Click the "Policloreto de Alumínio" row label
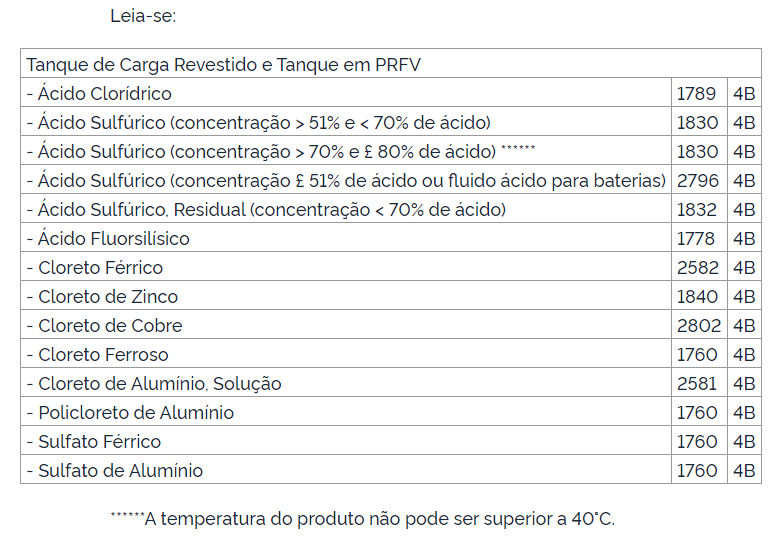This screenshot has width=783, height=537. pos(130,413)
